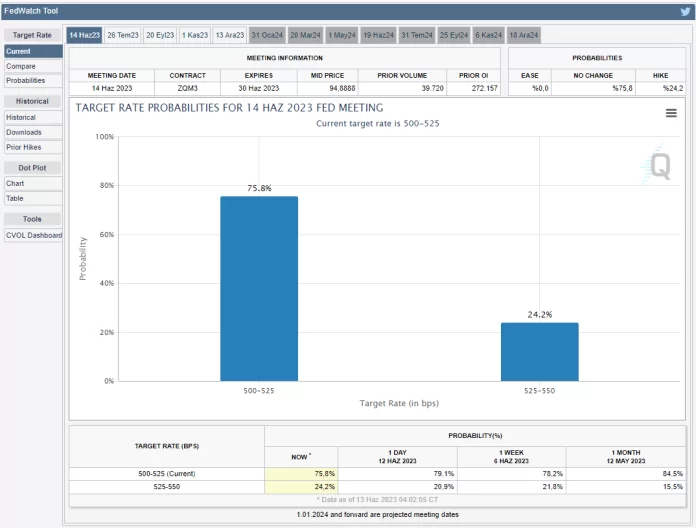Select the 14 Haz23 meeting tab

pos(84,35)
